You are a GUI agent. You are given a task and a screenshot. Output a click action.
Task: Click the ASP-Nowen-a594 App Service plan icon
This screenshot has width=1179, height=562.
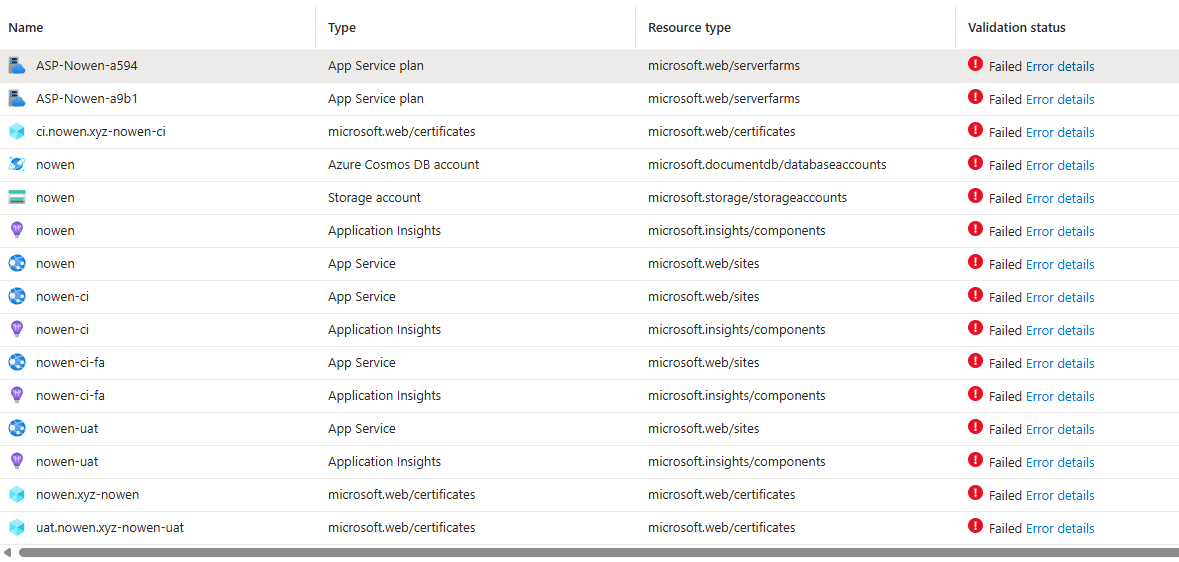coord(17,65)
